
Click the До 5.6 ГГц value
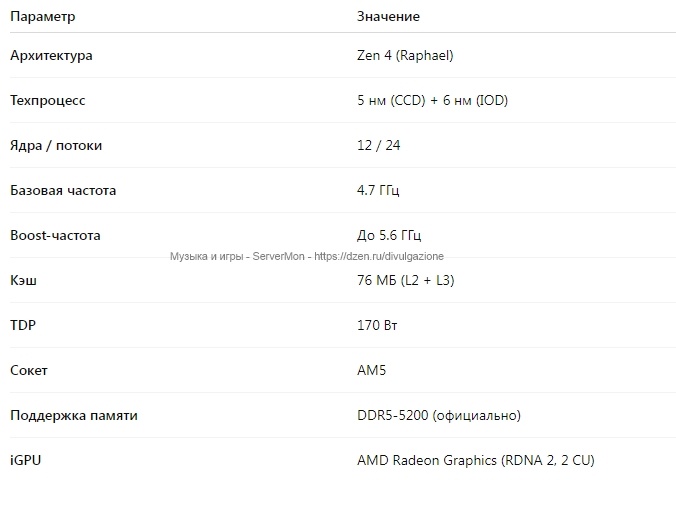389,235
